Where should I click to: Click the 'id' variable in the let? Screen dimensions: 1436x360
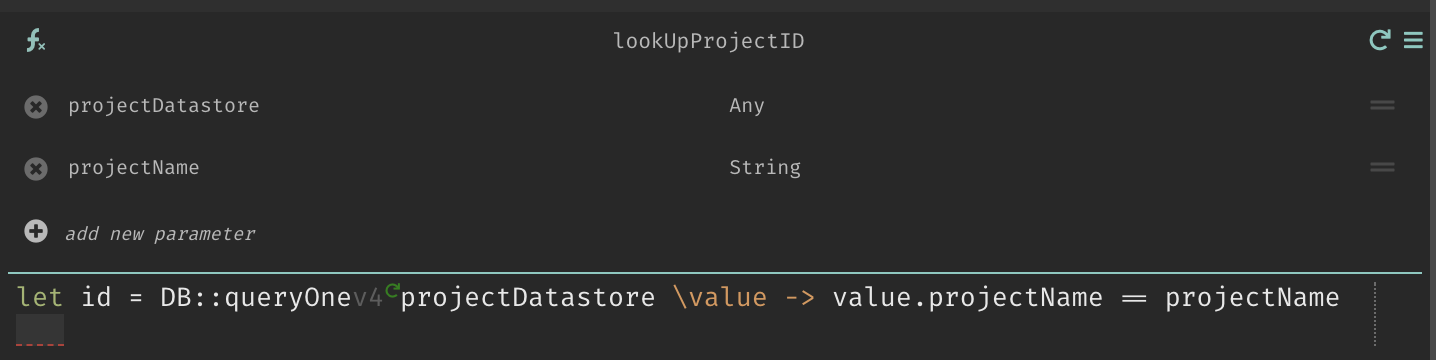pyautogui.click(x=96, y=297)
